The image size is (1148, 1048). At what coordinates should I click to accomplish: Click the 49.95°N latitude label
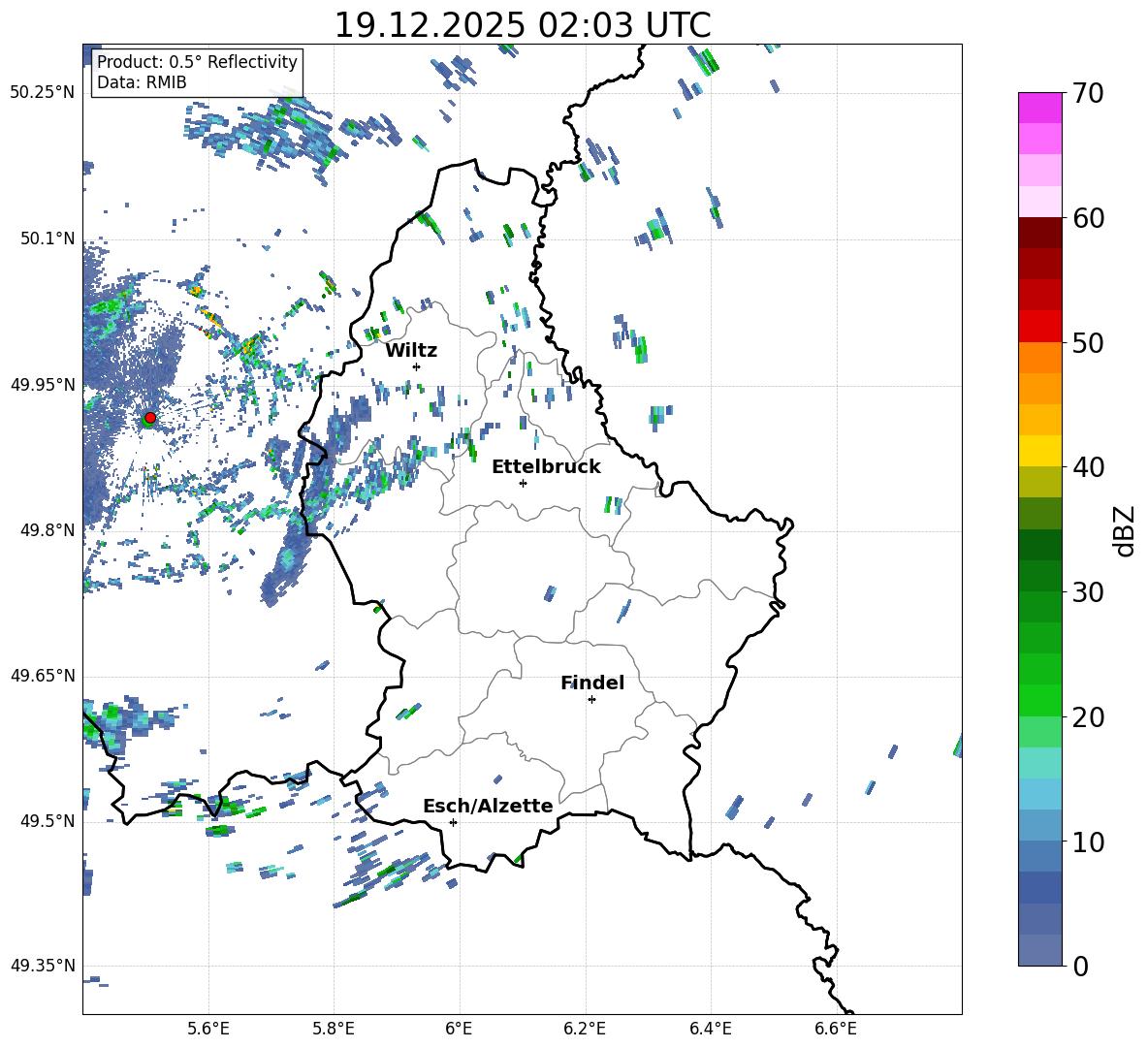43,384
